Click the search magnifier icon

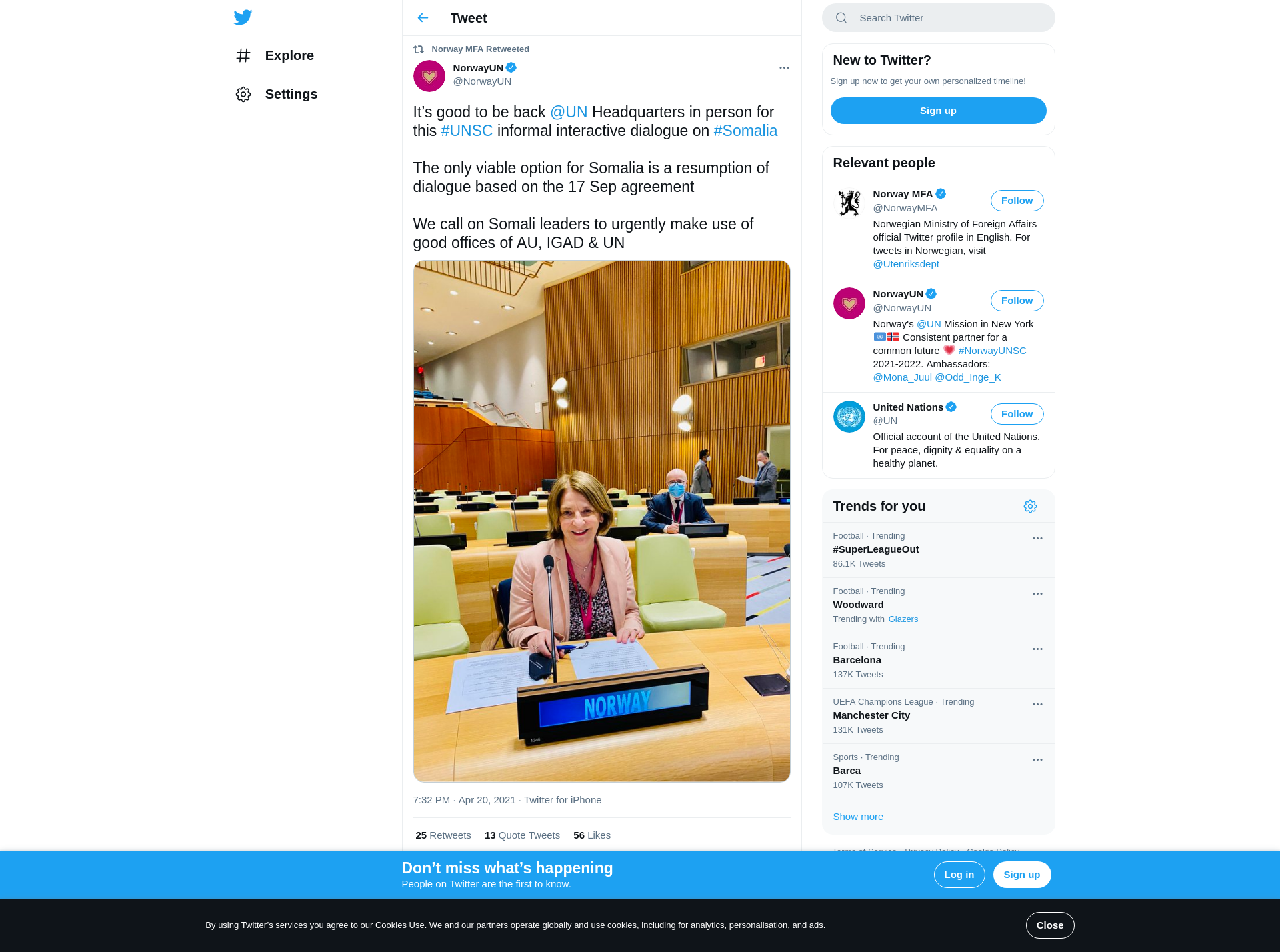841,18
